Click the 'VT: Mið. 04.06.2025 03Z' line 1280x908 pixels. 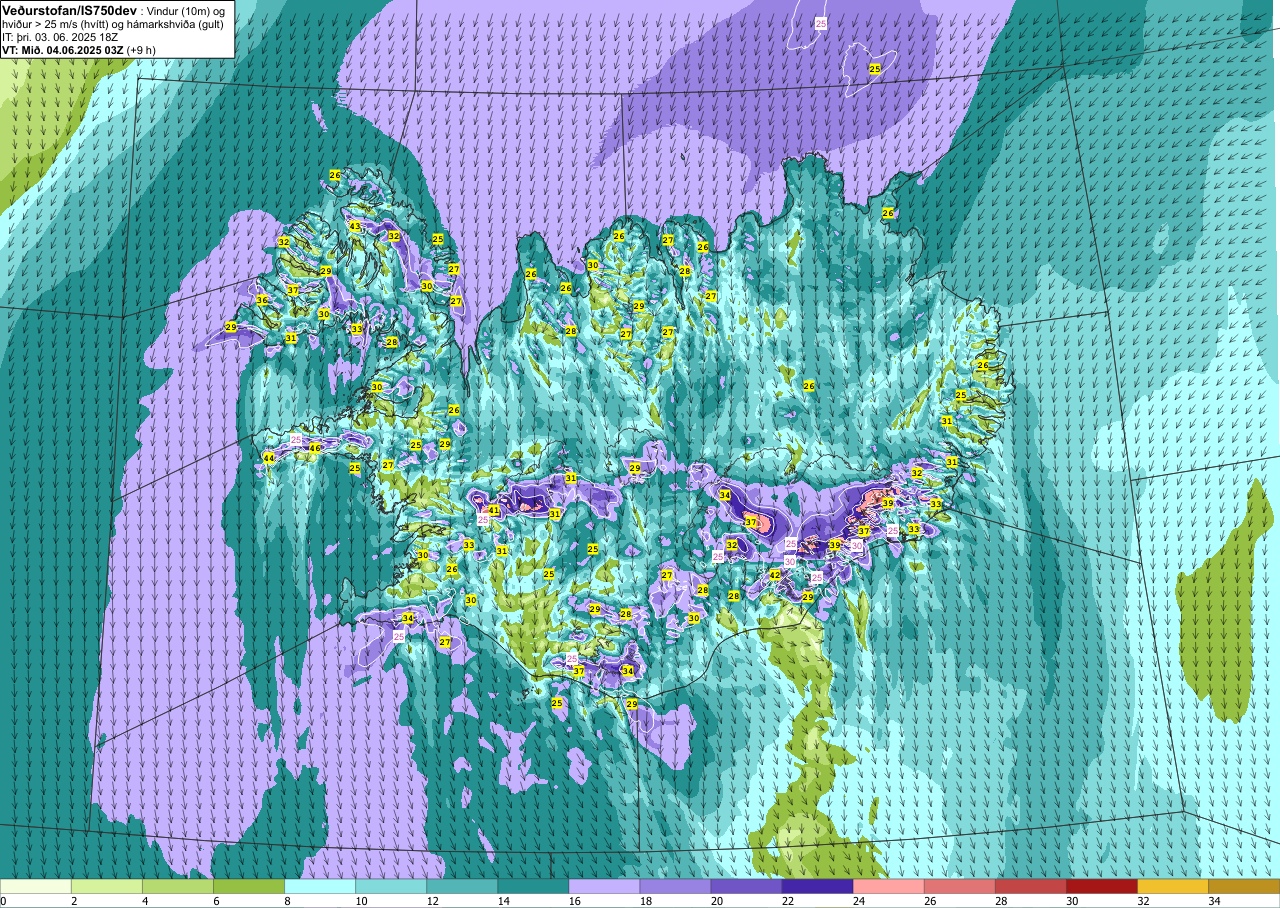[63, 49]
